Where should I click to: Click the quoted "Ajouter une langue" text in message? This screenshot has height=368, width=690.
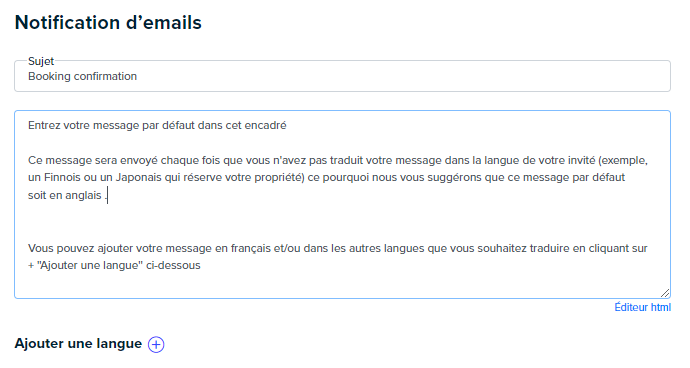tap(90, 265)
